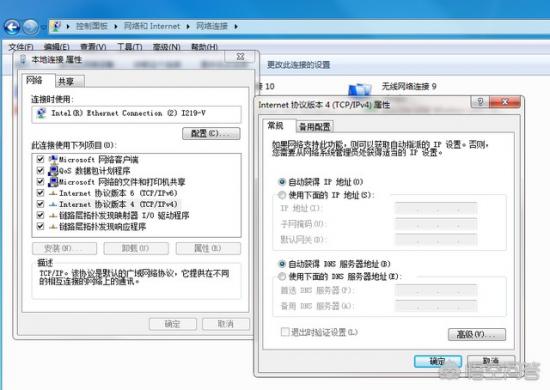Click the 首选 DNS 服务器 input field
Screen dimensions: 550x390
coord(436,291)
